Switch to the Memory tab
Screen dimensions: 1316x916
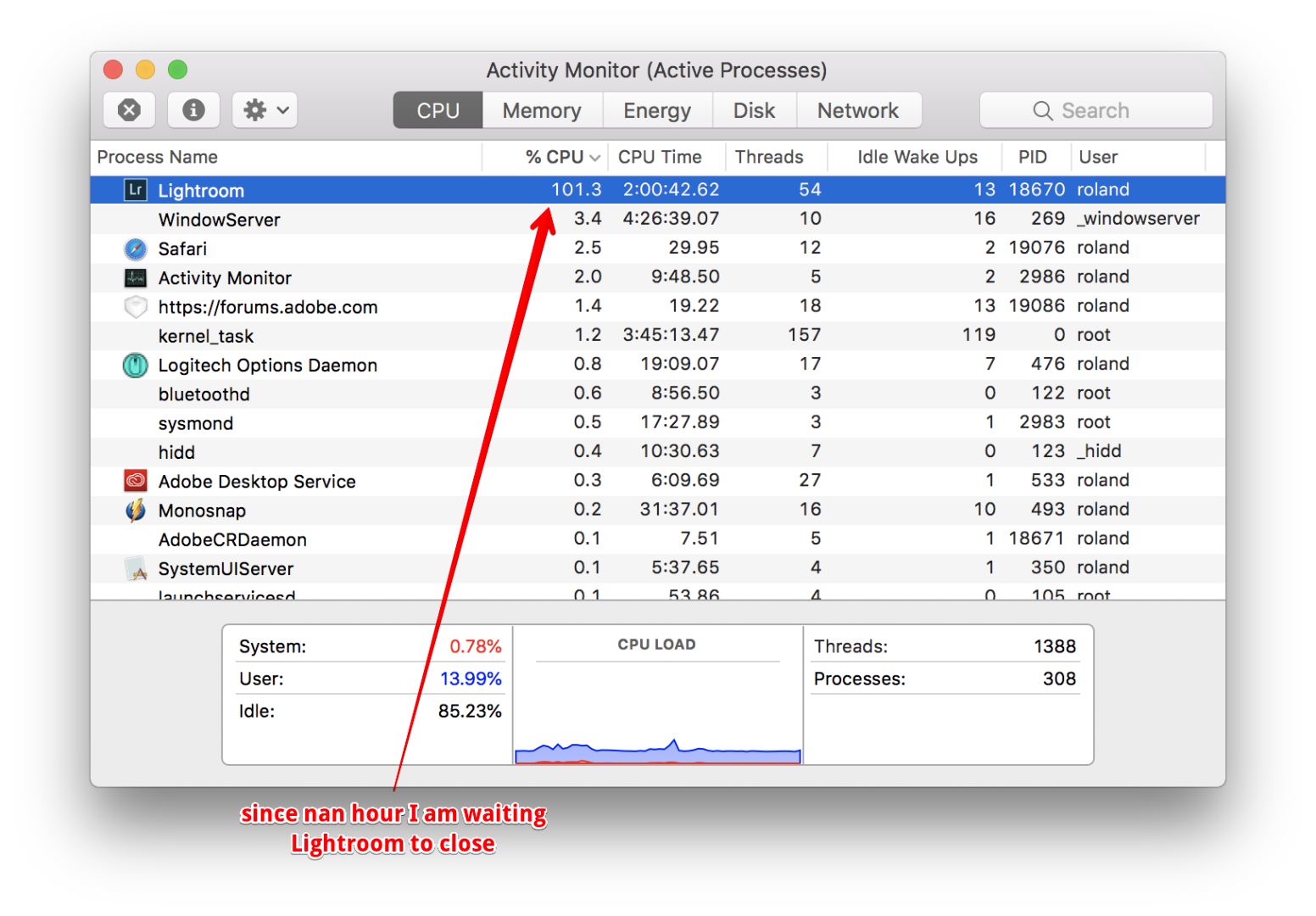tap(542, 110)
